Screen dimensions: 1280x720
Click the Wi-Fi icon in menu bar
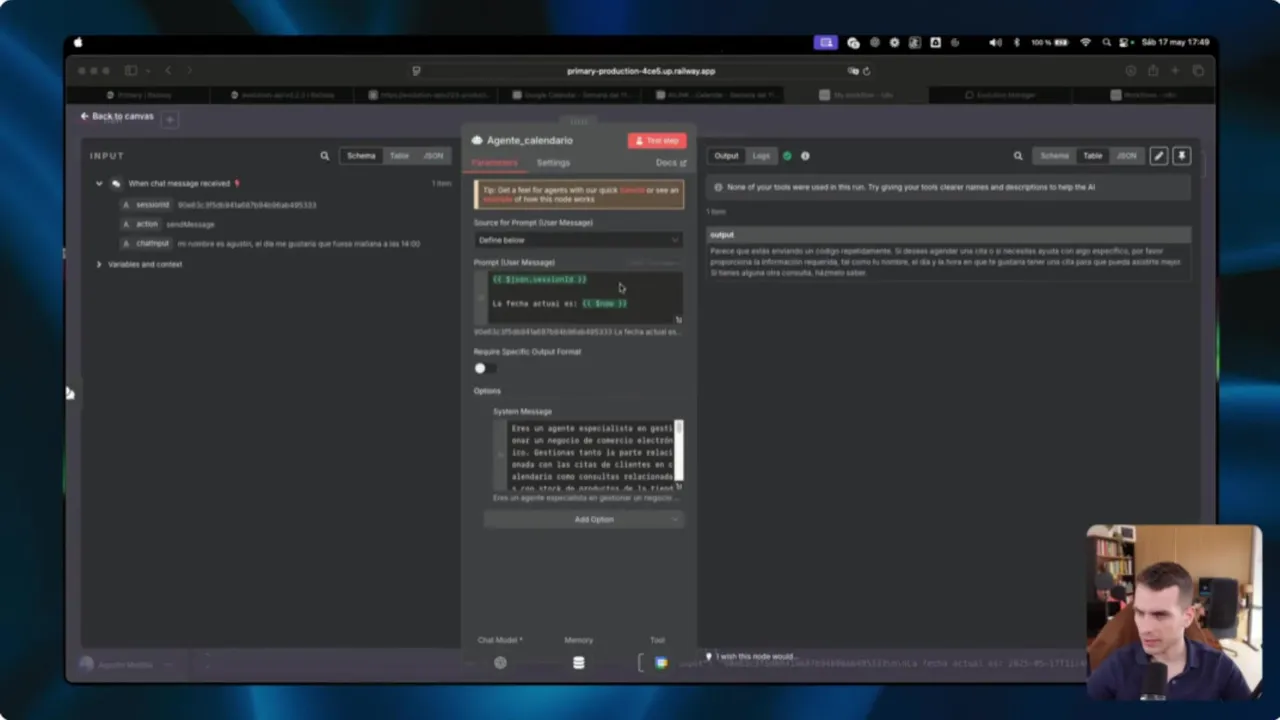(x=1086, y=43)
